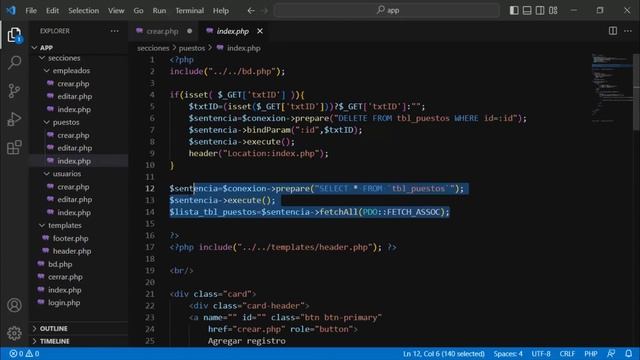The height and width of the screenshot is (360, 640).
Task: Open editor More Actions ellipsis
Action: pyautogui.click(x=628, y=31)
